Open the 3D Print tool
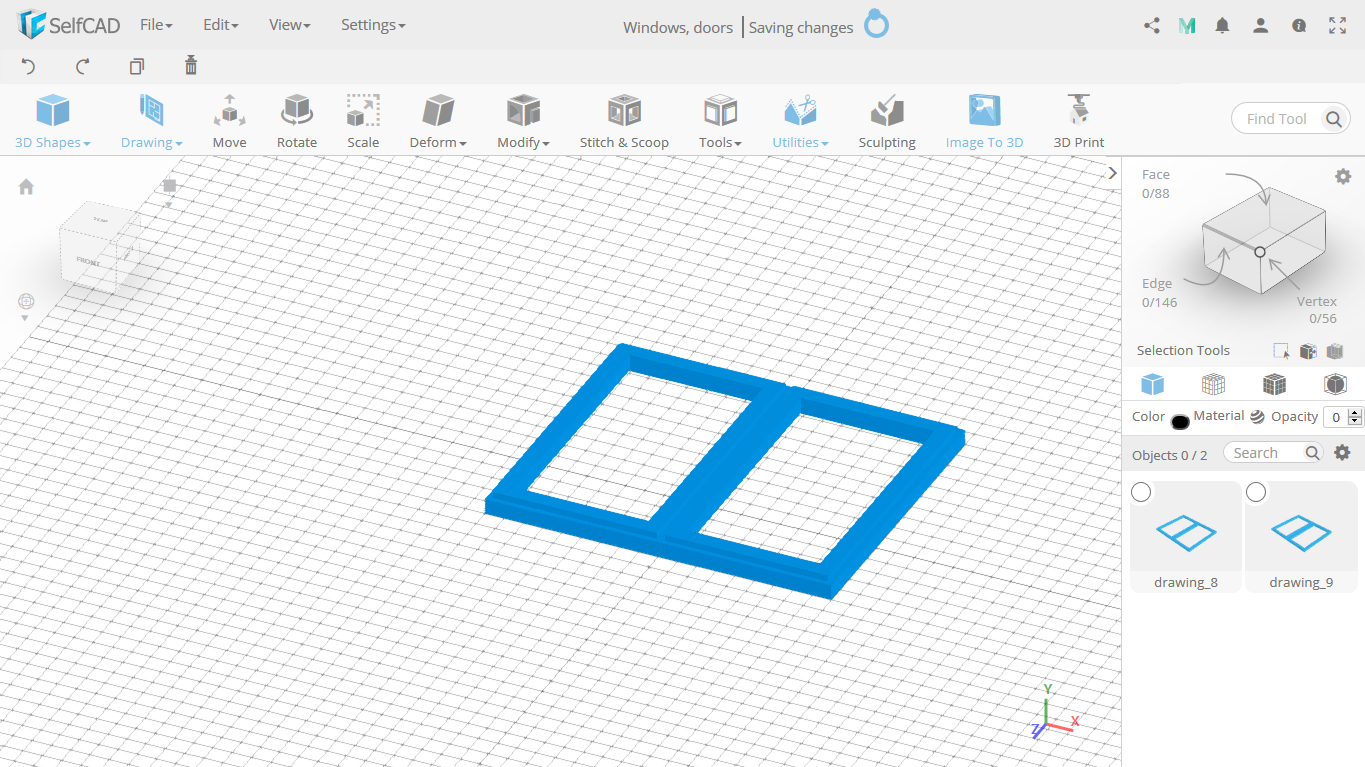The width and height of the screenshot is (1365, 767). 1079,121
